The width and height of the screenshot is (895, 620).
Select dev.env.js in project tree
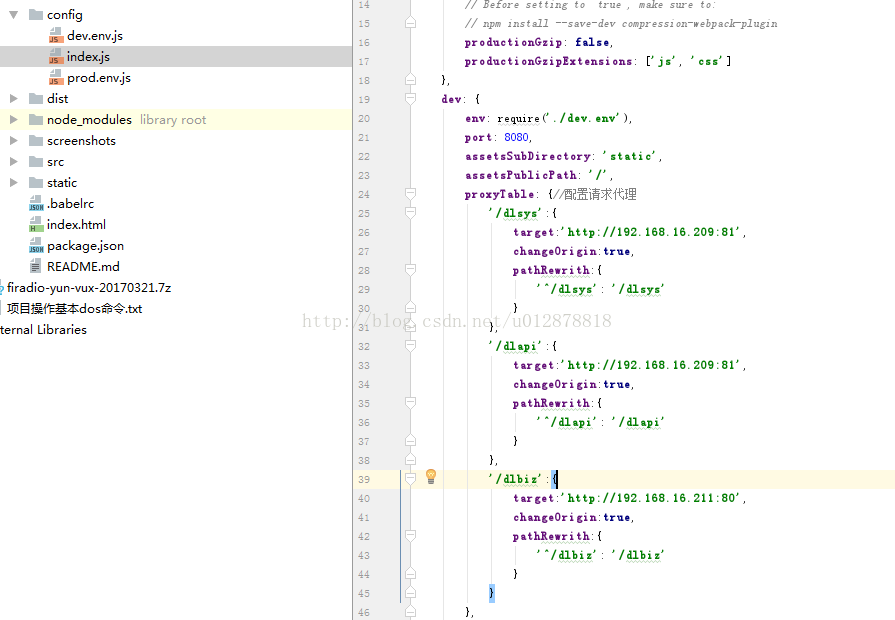click(x=95, y=36)
